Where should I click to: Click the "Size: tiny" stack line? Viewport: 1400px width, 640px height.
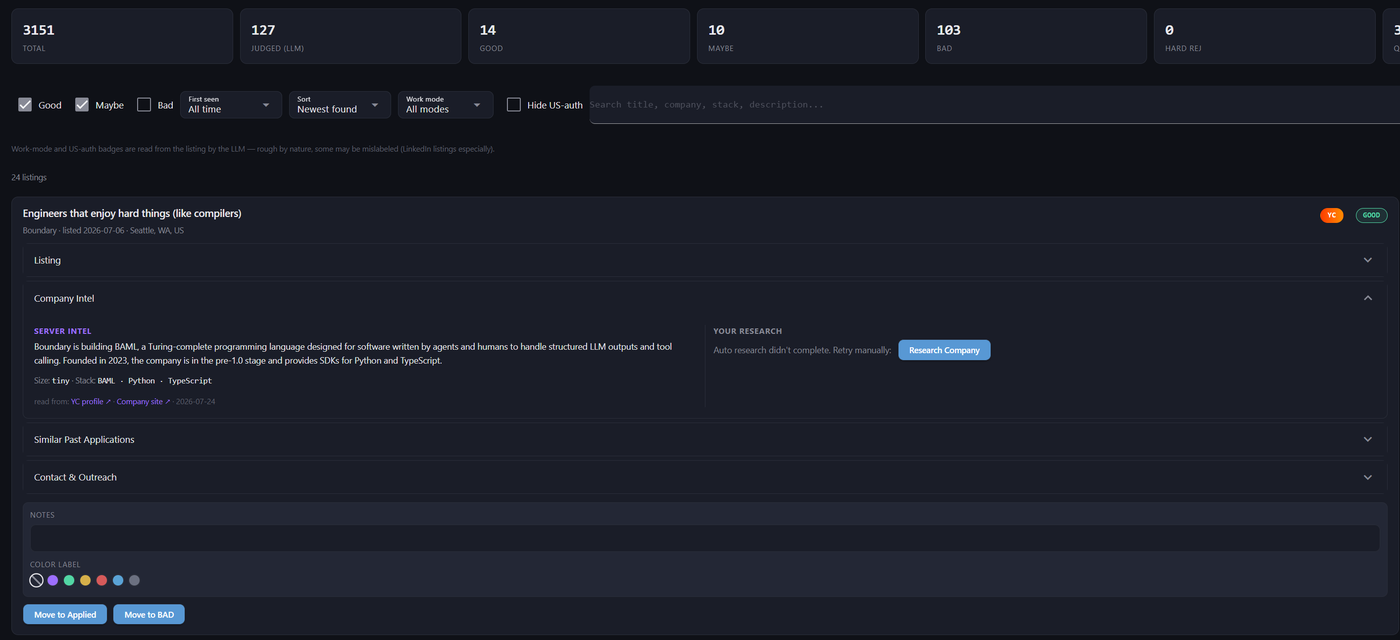click(x=123, y=381)
